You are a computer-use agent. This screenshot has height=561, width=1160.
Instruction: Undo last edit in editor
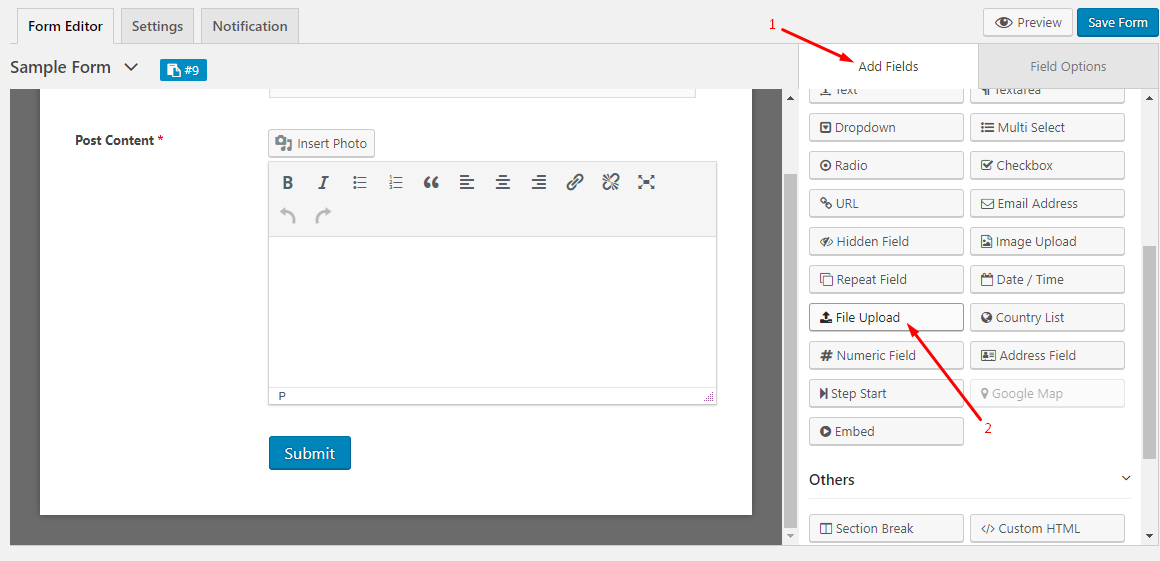[288, 216]
